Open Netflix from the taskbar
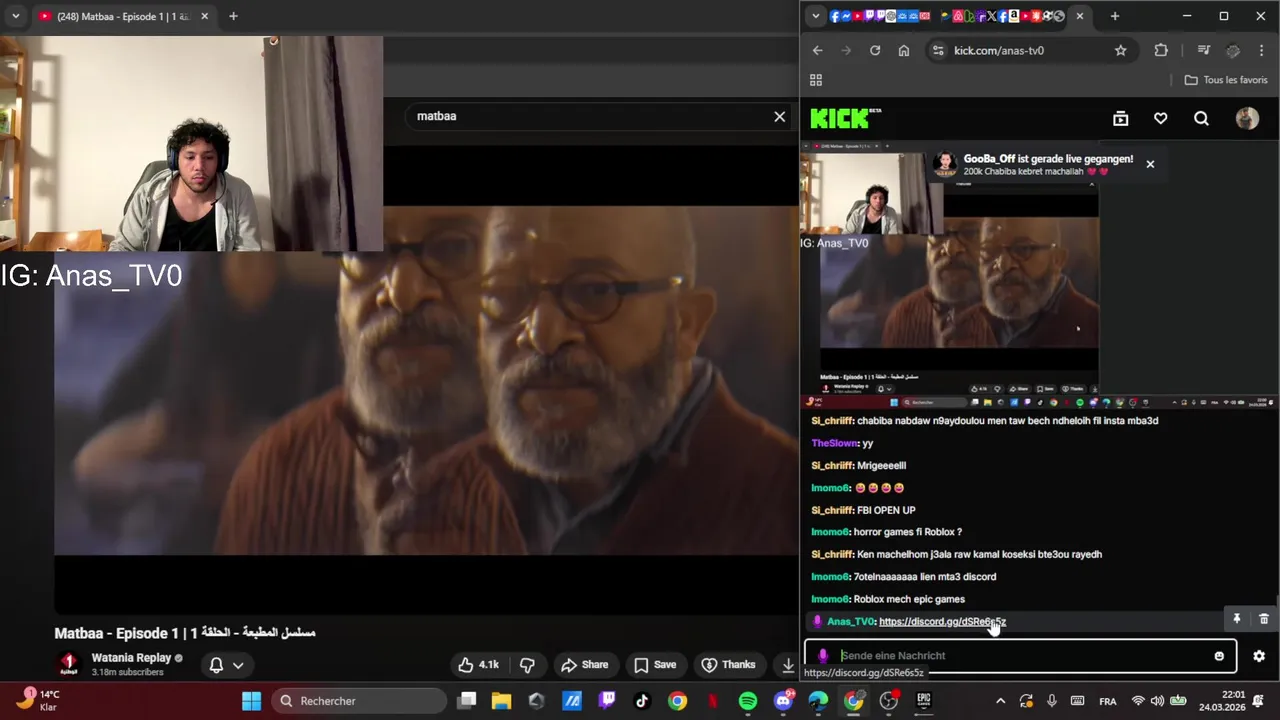This screenshot has height=720, width=1280. point(713,701)
